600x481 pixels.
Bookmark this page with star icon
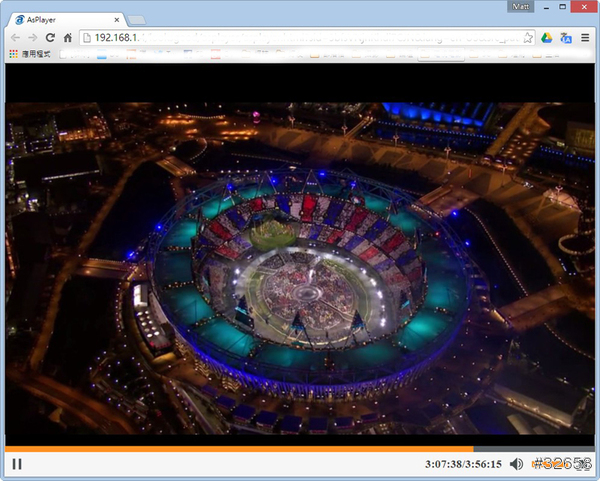tap(528, 38)
